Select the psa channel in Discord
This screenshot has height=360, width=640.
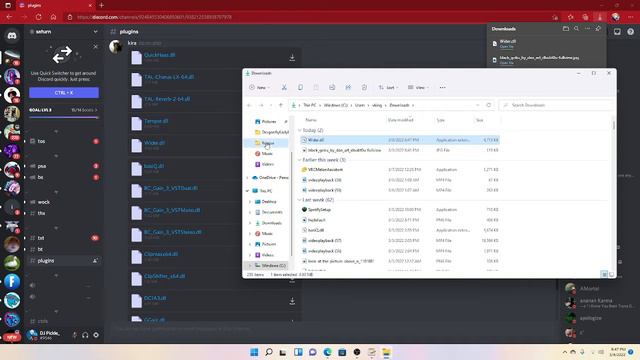coord(64,166)
